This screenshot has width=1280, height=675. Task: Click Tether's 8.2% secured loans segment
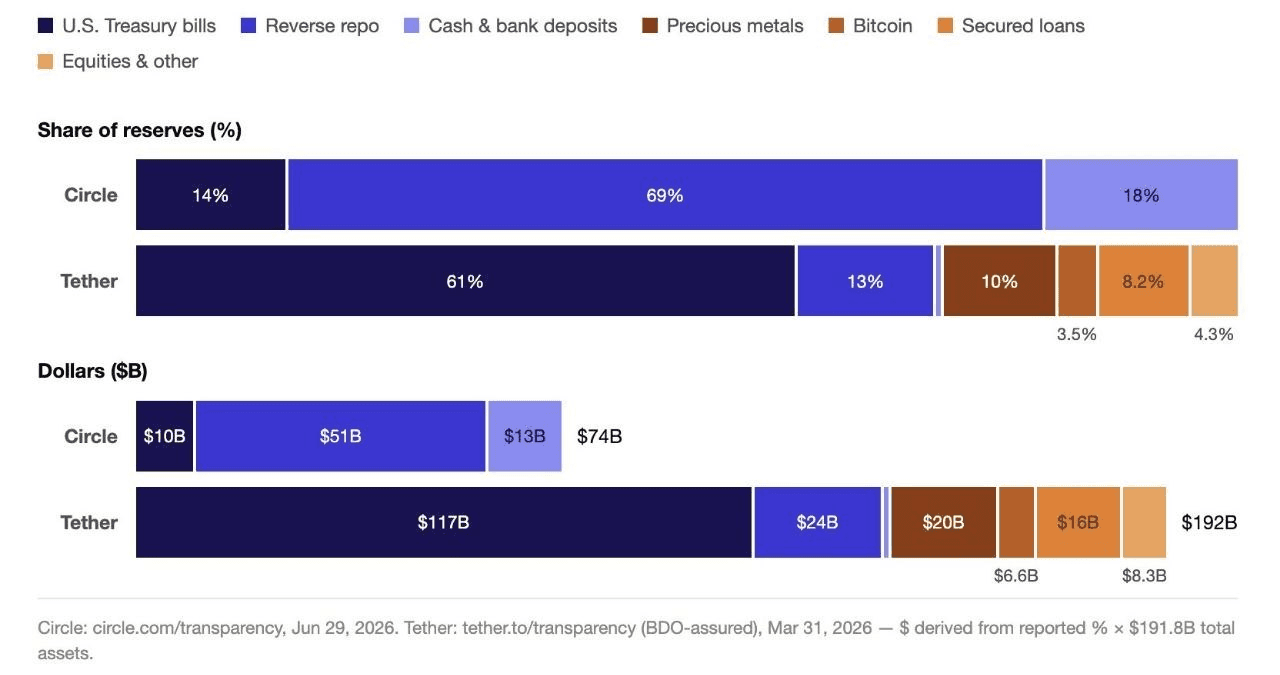tap(1143, 281)
